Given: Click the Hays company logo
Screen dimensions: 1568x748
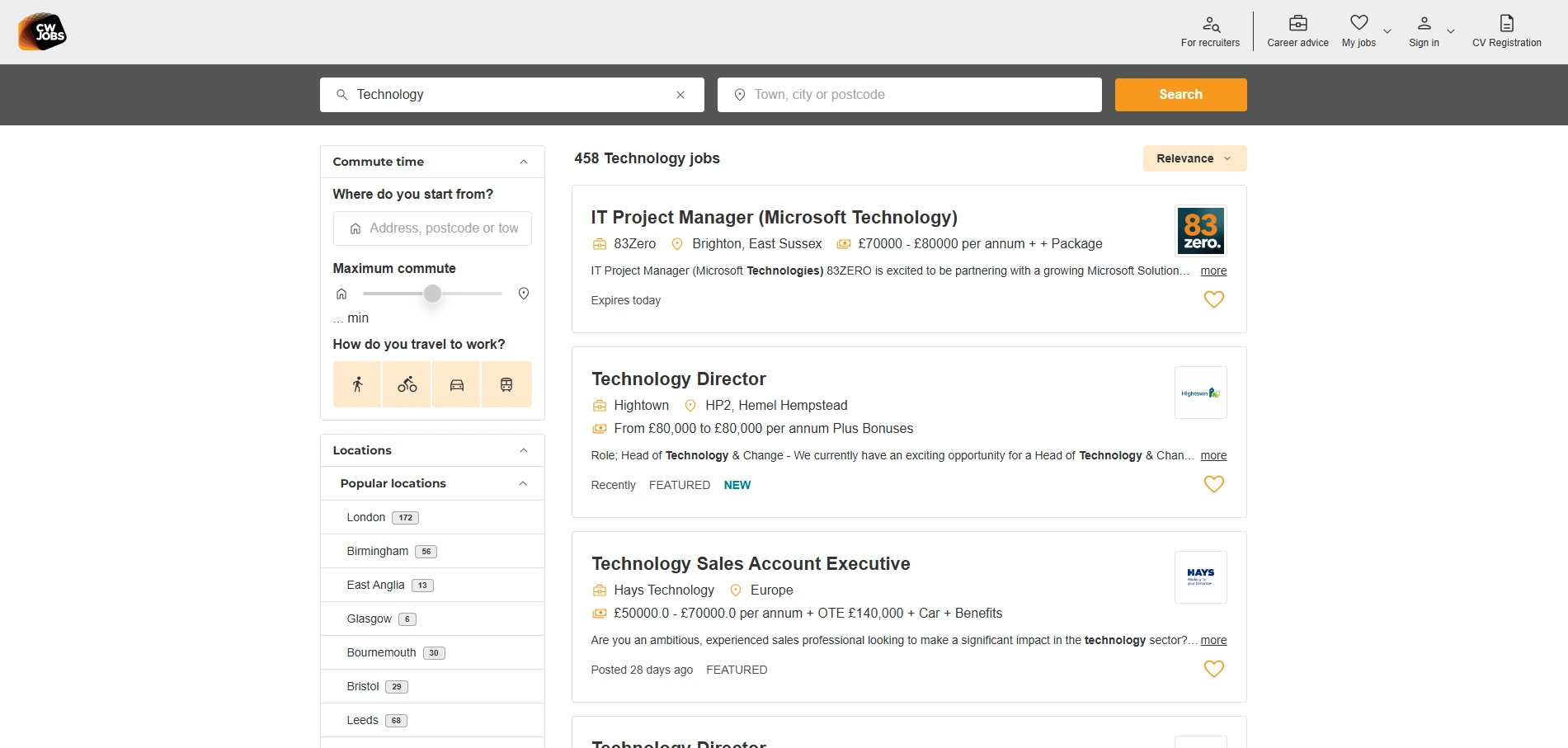Looking at the screenshot, I should pos(1201,577).
